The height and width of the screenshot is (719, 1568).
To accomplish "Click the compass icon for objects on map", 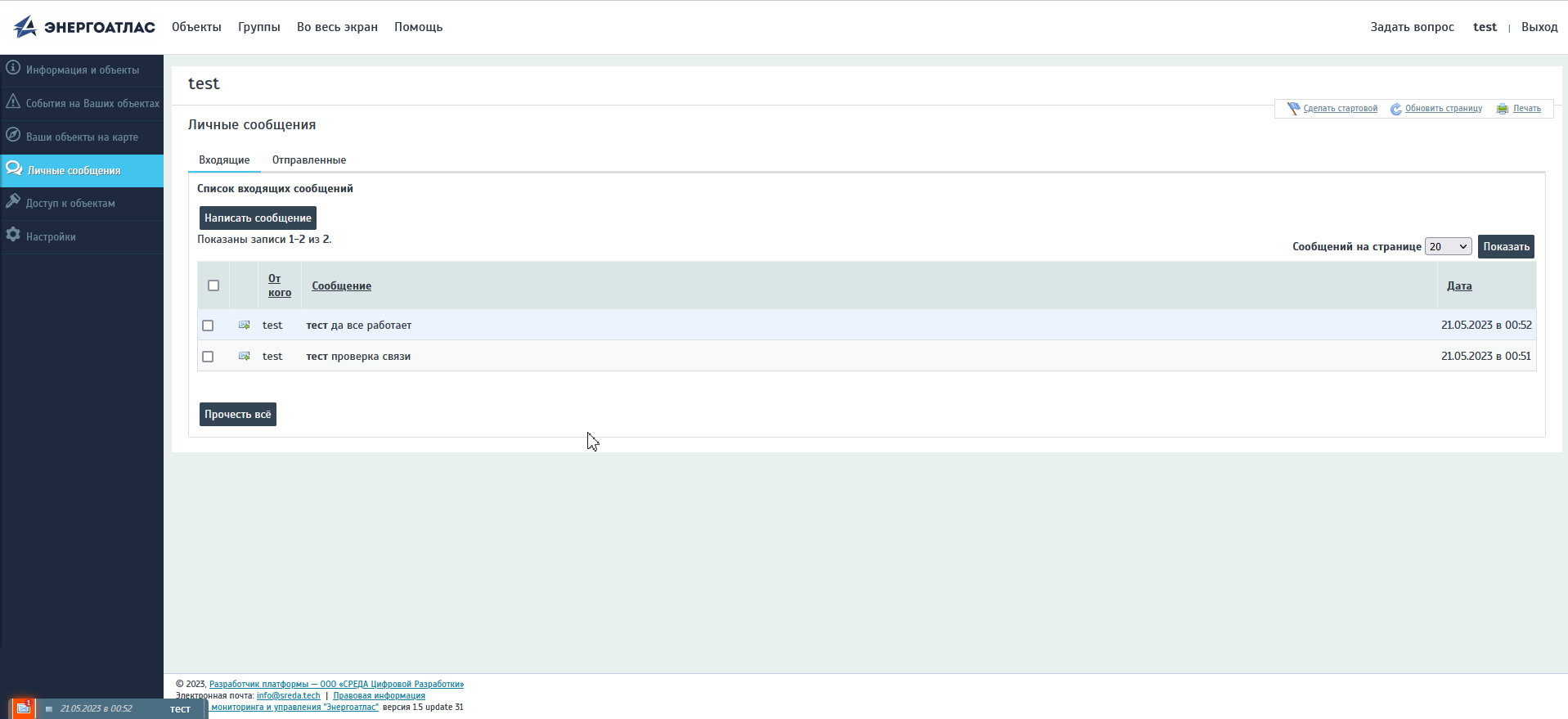I will click(13, 135).
